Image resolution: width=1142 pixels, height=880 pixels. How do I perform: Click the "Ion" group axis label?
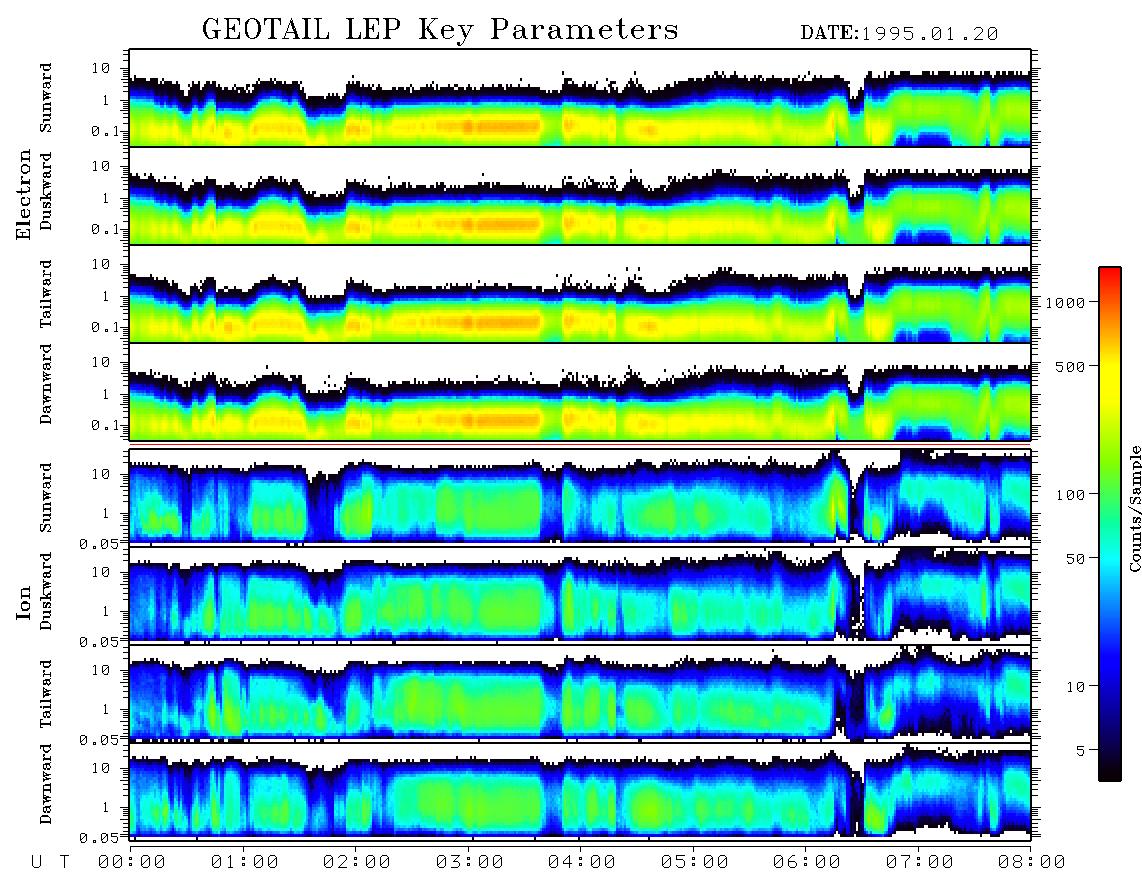pos(24,602)
